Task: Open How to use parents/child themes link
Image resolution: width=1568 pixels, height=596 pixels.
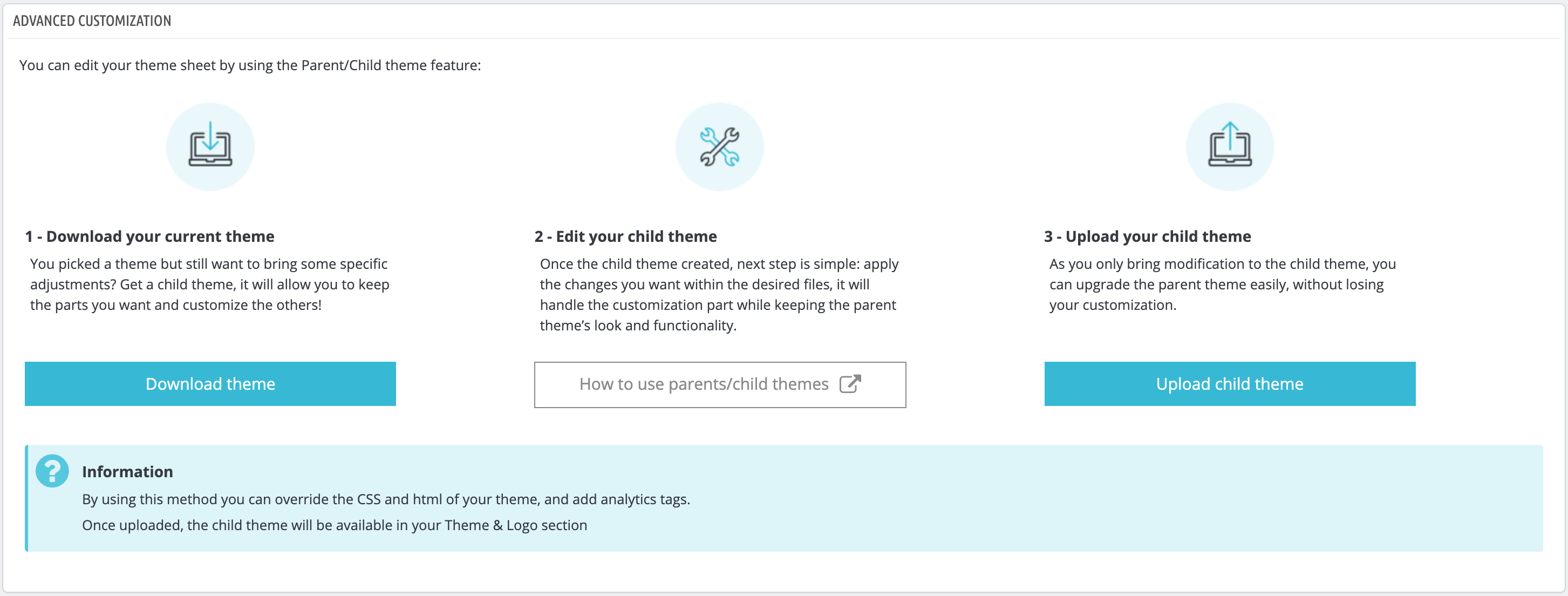Action: [x=719, y=384]
